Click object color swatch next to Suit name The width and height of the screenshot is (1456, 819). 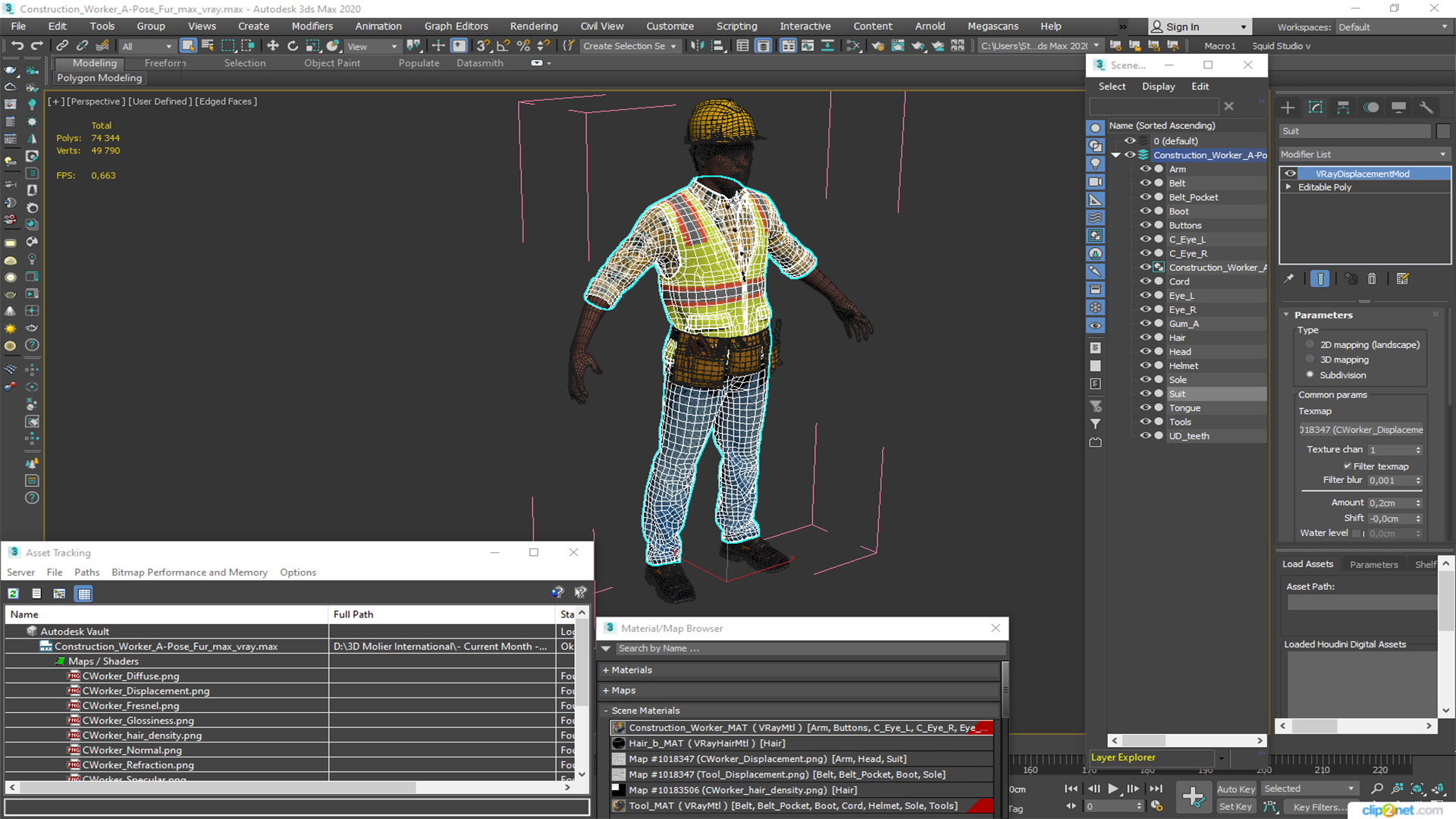pyautogui.click(x=1443, y=131)
